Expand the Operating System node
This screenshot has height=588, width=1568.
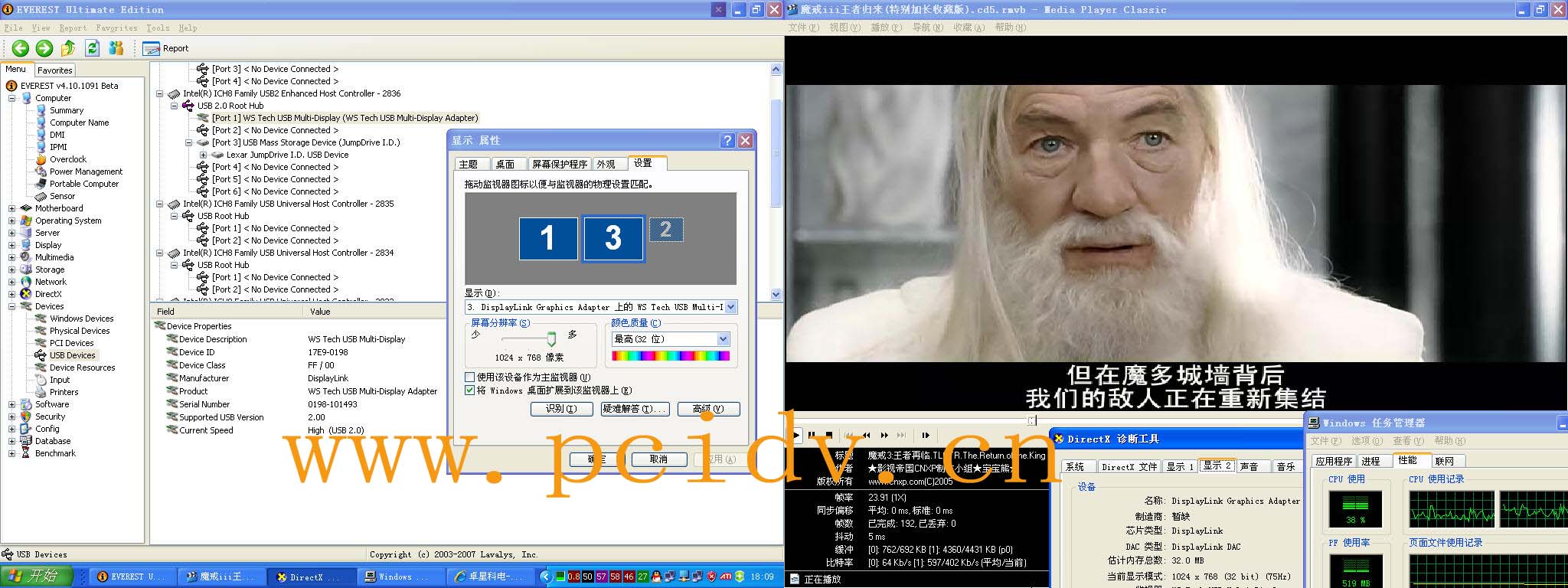click(12, 220)
